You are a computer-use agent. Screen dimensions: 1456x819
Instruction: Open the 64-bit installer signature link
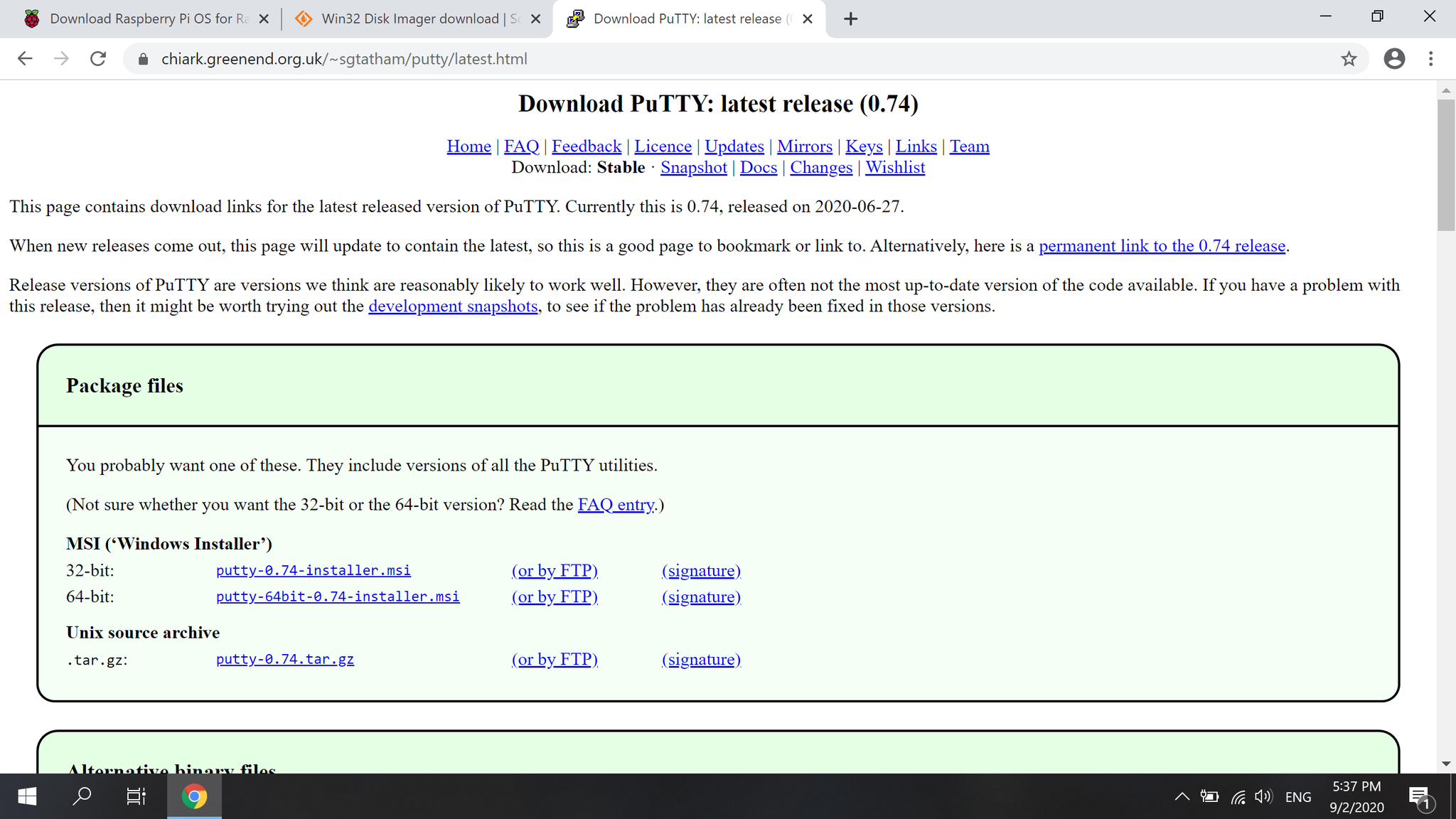[701, 597]
